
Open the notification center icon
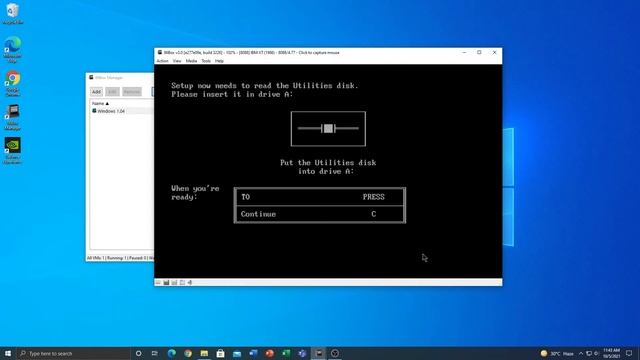(x=629, y=353)
